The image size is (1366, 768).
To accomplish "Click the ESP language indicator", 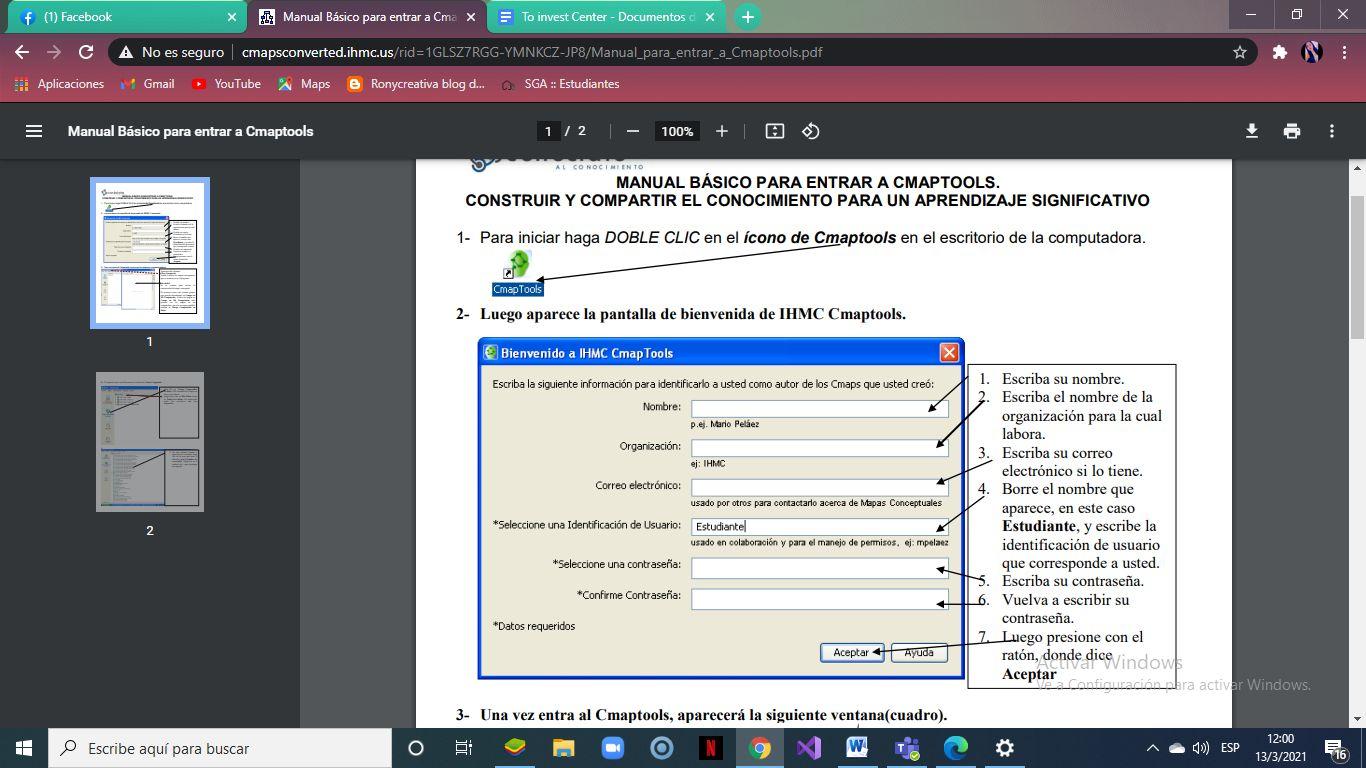I will 1230,748.
